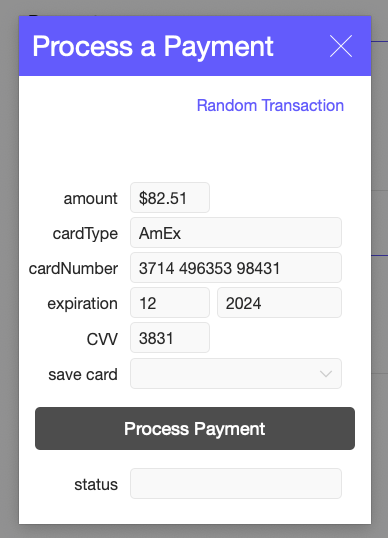The image size is (388, 538).
Task: Select the expiration year field showing 2024
Action: pos(279,303)
